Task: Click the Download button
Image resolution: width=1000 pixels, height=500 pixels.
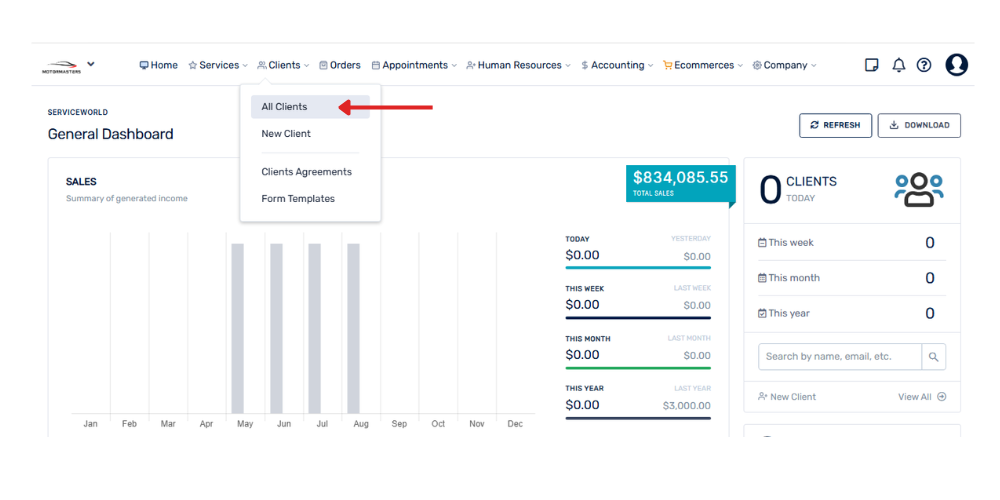Action: coord(919,125)
